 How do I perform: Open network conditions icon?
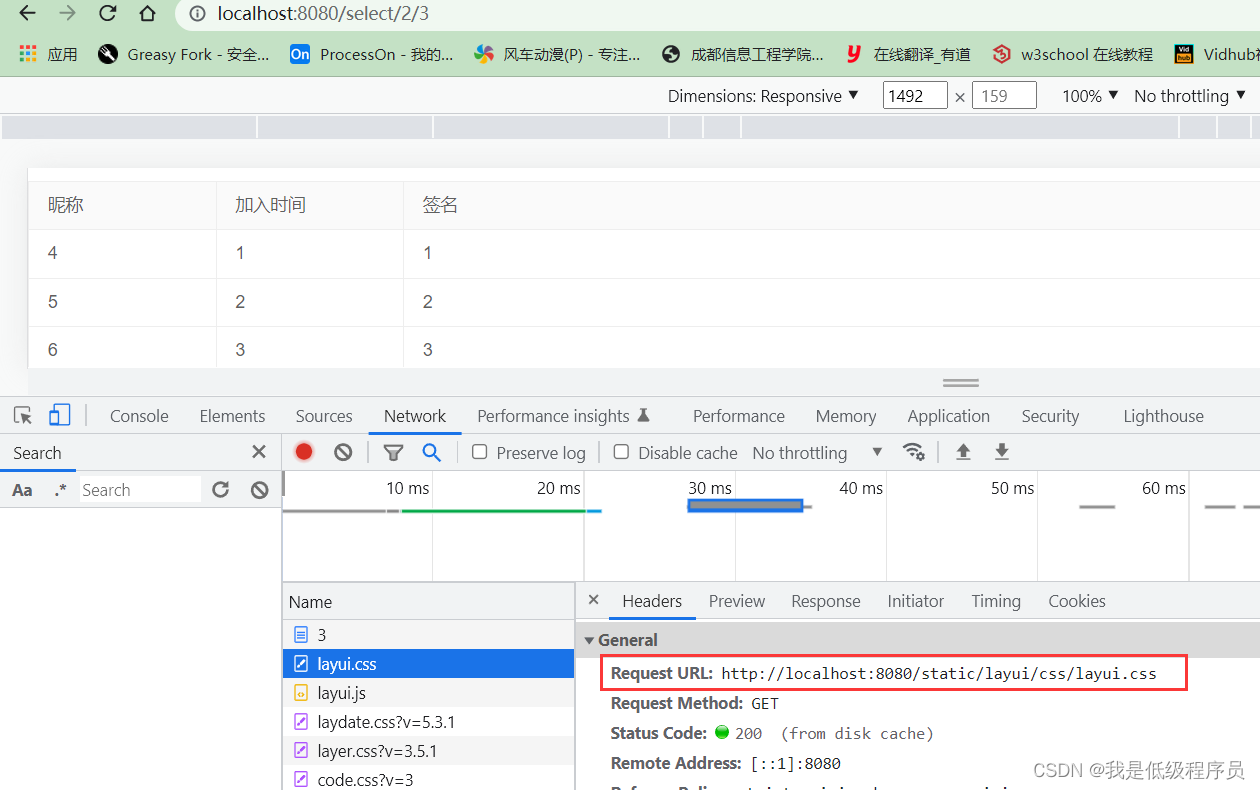(914, 452)
